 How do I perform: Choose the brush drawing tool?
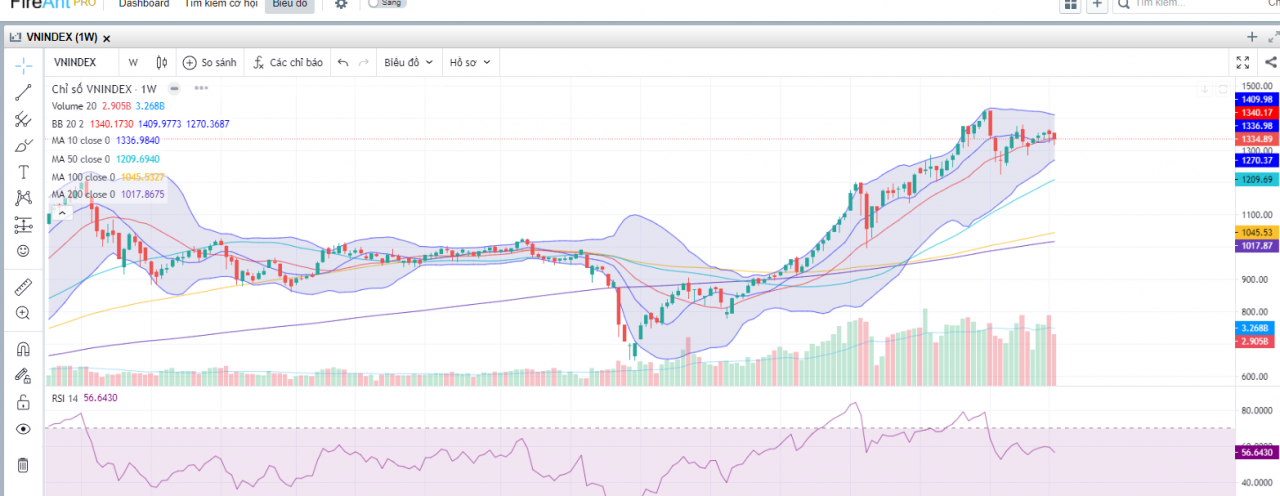[x=23, y=146]
